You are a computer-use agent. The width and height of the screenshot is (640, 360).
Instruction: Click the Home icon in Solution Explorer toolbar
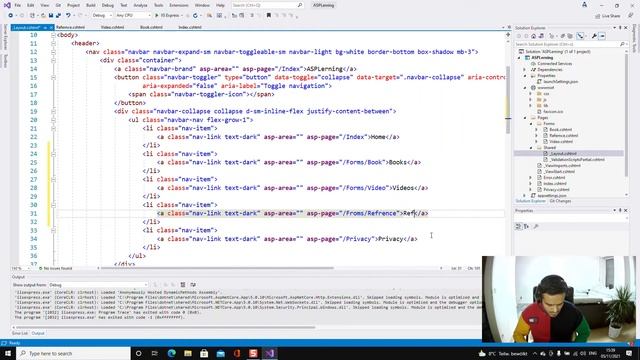coord(533,36)
